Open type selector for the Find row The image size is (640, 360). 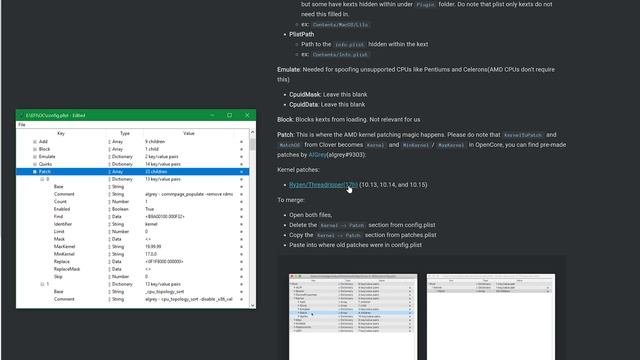coord(109,217)
